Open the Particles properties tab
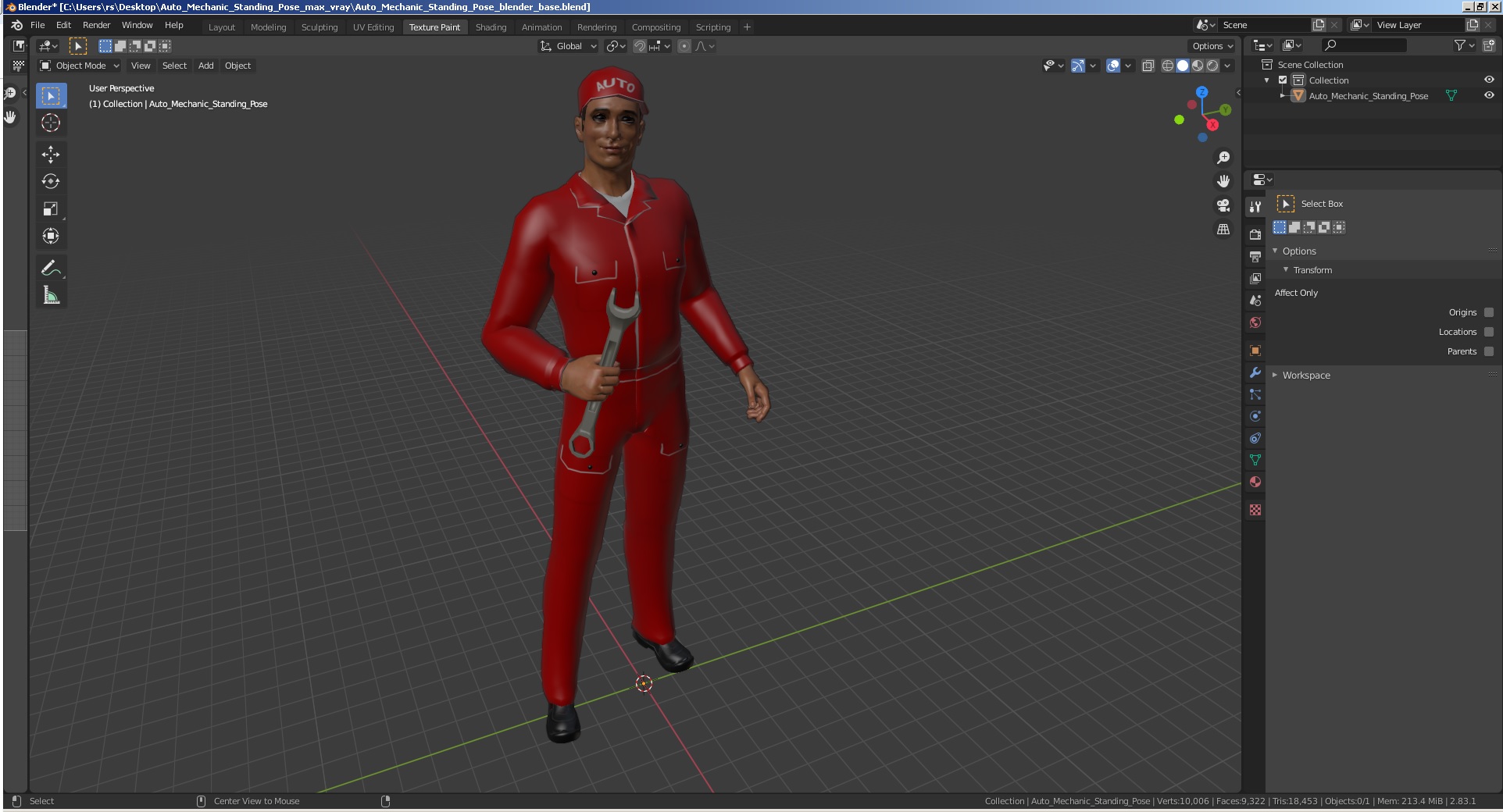Viewport: 1503px width, 812px height. (1255, 394)
